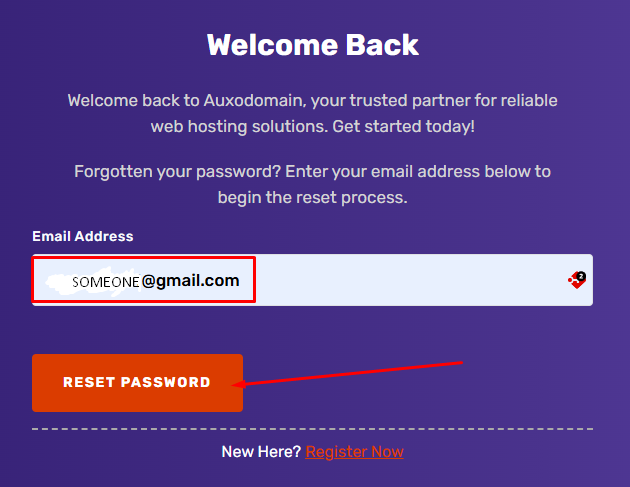The width and height of the screenshot is (630, 487).
Task: Click the red highlight box border around the email
Action: point(143,258)
